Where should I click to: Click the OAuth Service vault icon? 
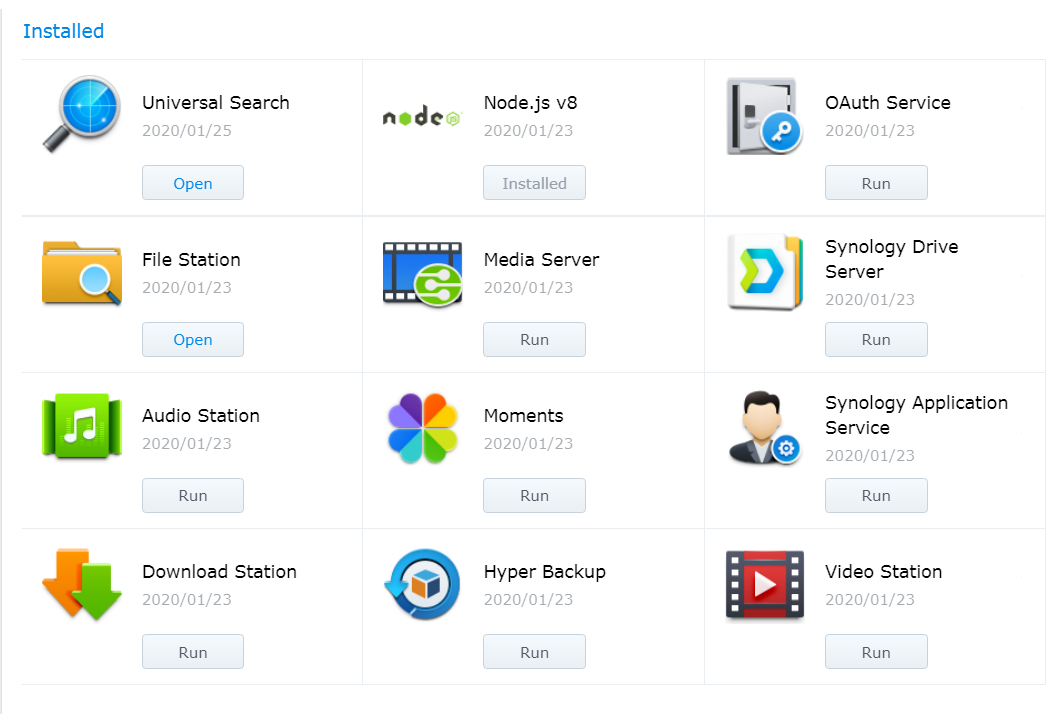click(x=763, y=116)
